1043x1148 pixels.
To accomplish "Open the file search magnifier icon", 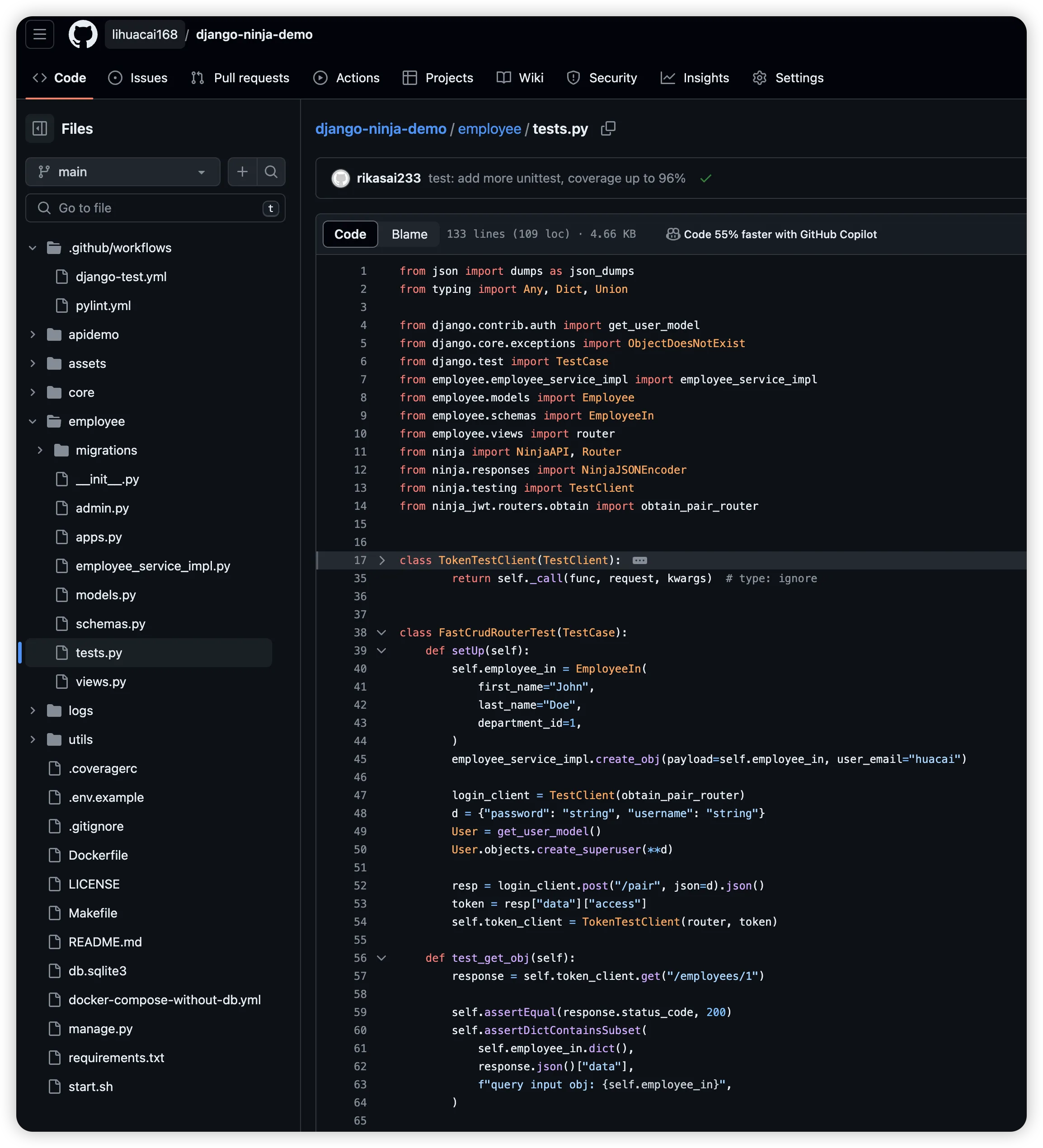I will (x=271, y=172).
